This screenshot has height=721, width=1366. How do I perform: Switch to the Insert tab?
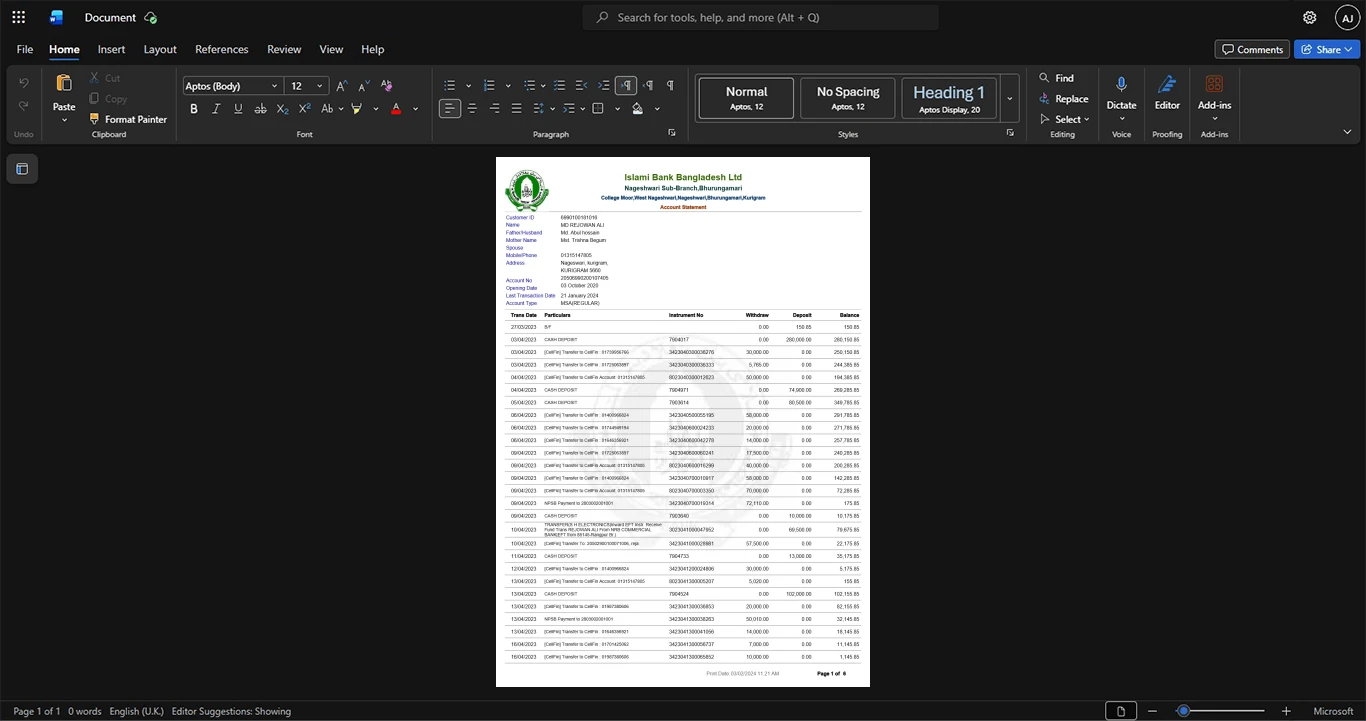[111, 49]
